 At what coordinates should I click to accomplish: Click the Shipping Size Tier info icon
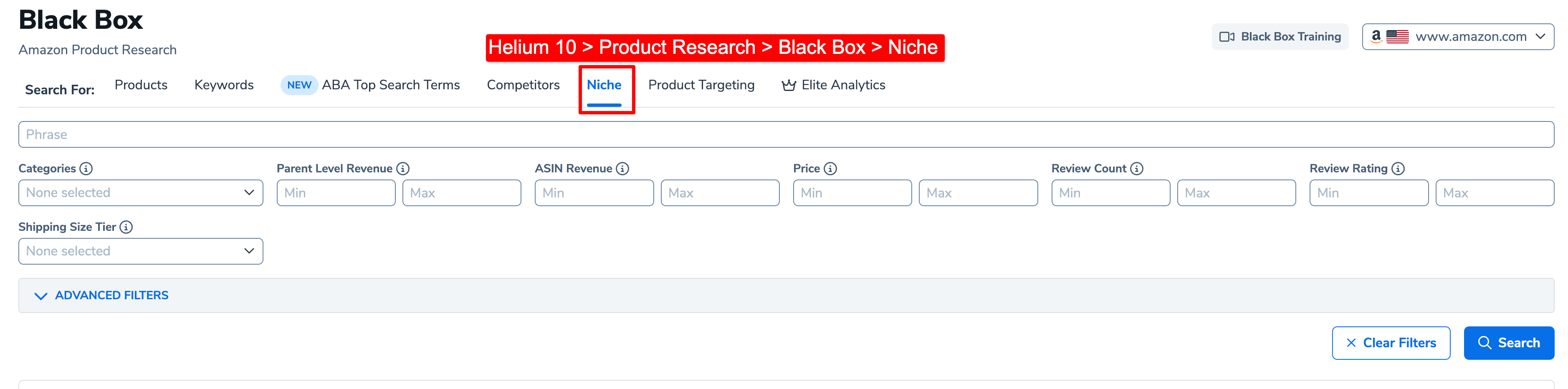126,227
